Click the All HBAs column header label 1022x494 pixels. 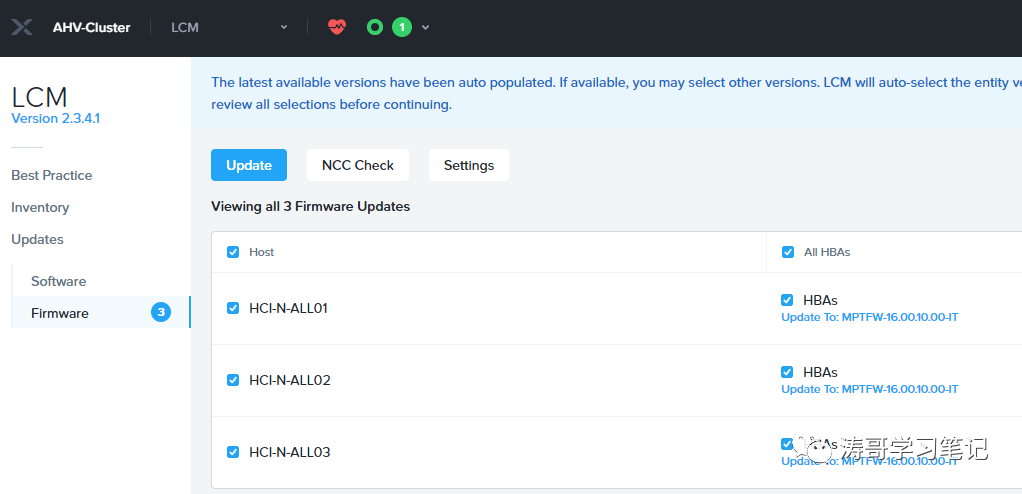pos(827,252)
